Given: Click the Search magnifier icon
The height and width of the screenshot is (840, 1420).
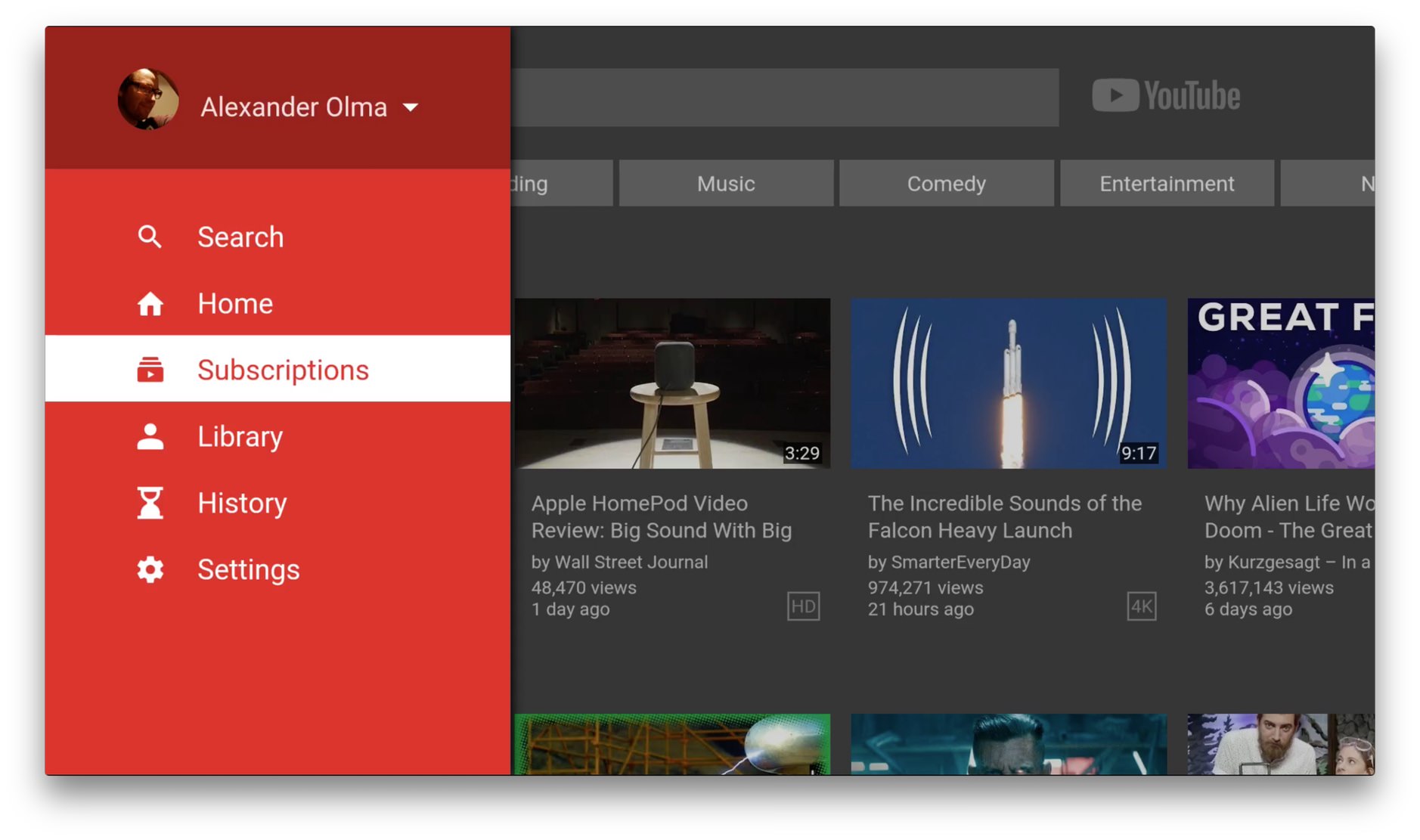Looking at the screenshot, I should pos(150,237).
